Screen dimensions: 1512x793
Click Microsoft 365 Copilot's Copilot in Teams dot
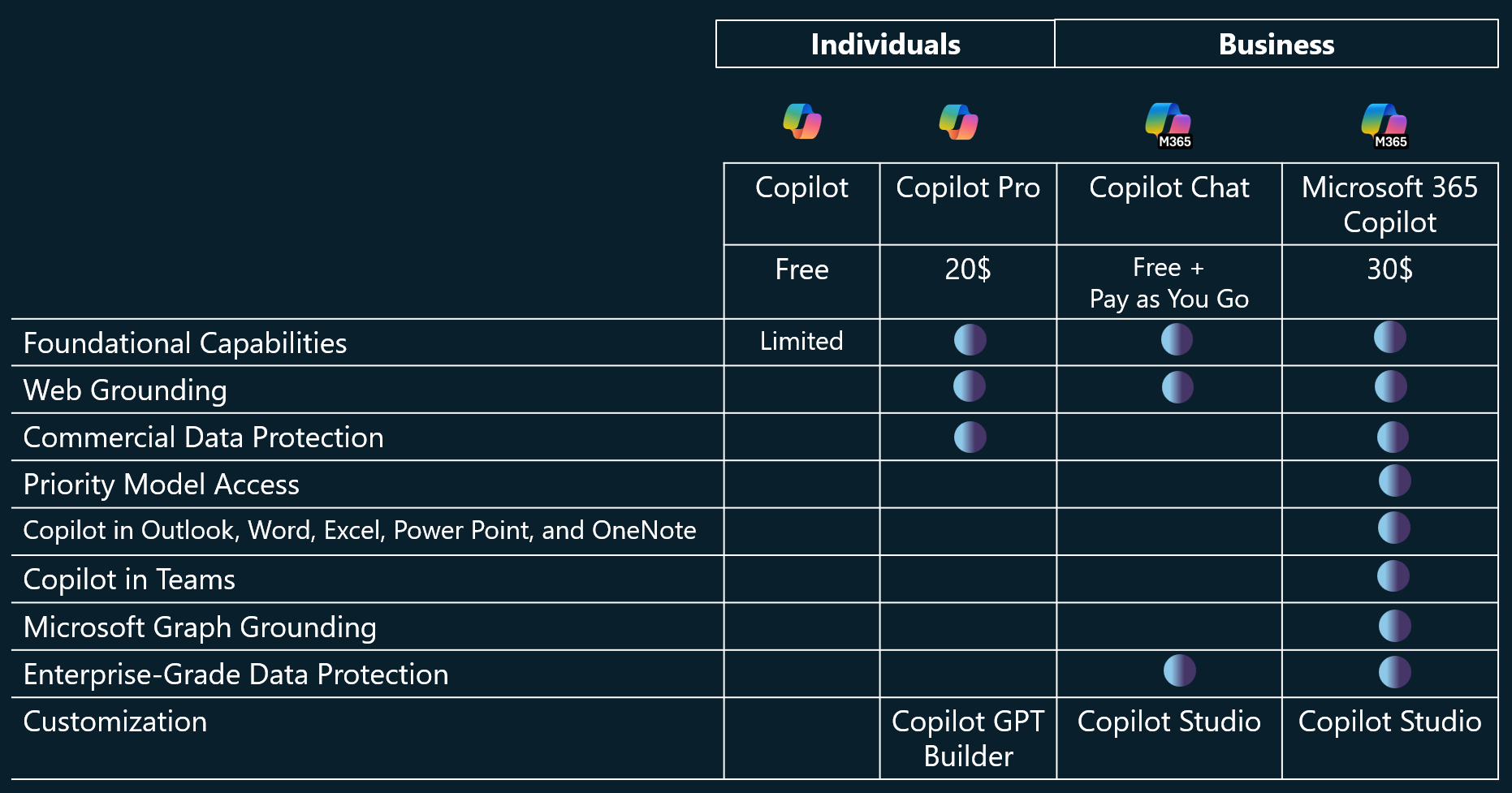(x=1393, y=576)
